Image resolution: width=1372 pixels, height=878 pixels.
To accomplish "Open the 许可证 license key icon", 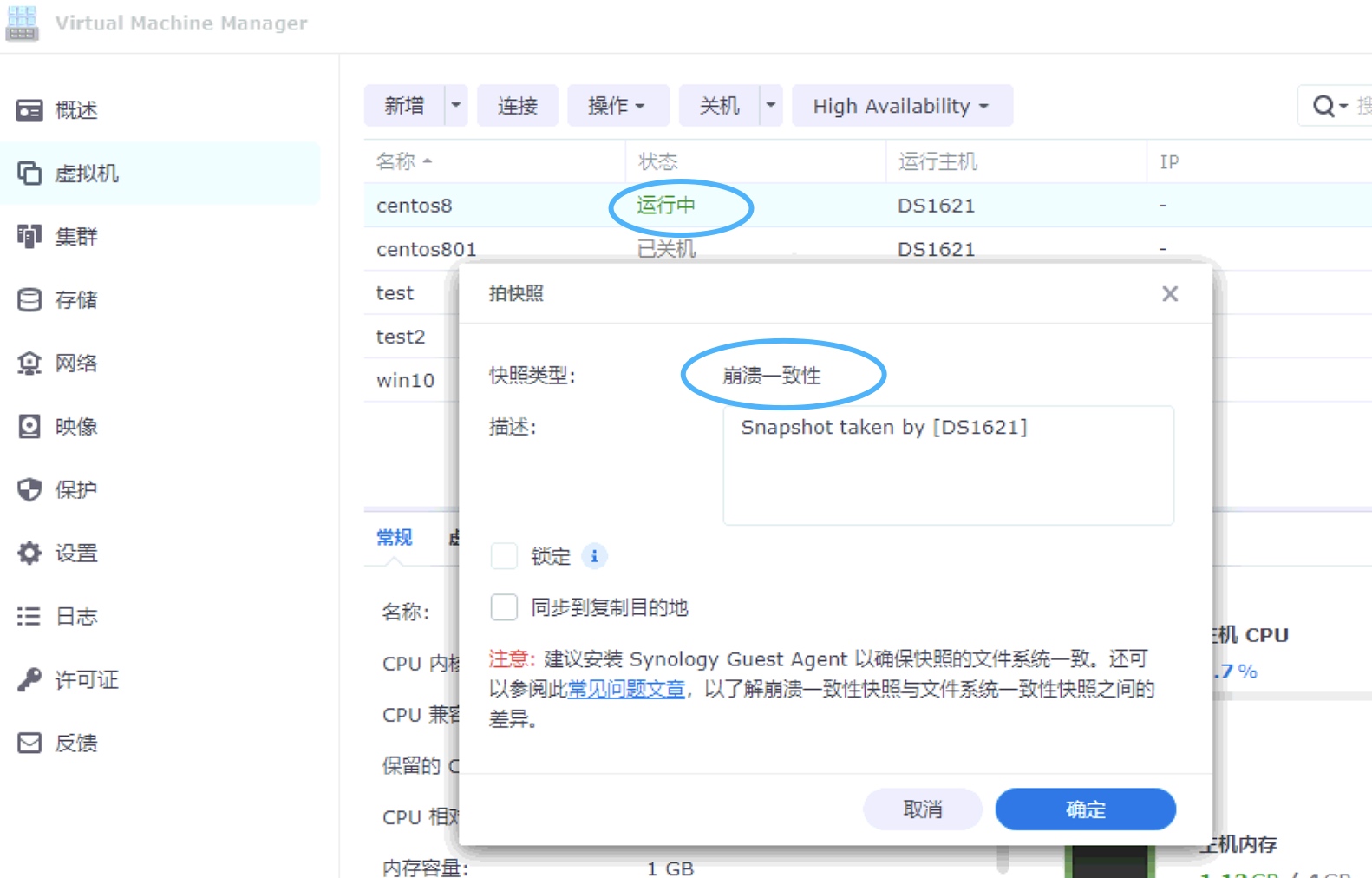I will pyautogui.click(x=29, y=679).
